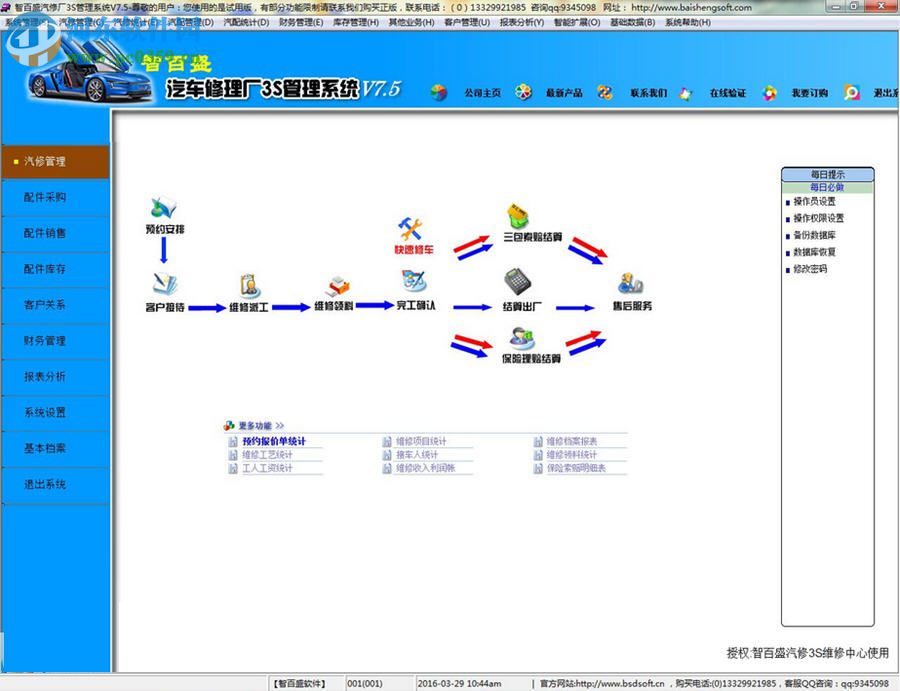900x691 pixels.
Task: Open the 其他业务(H) menu
Action: pos(412,22)
